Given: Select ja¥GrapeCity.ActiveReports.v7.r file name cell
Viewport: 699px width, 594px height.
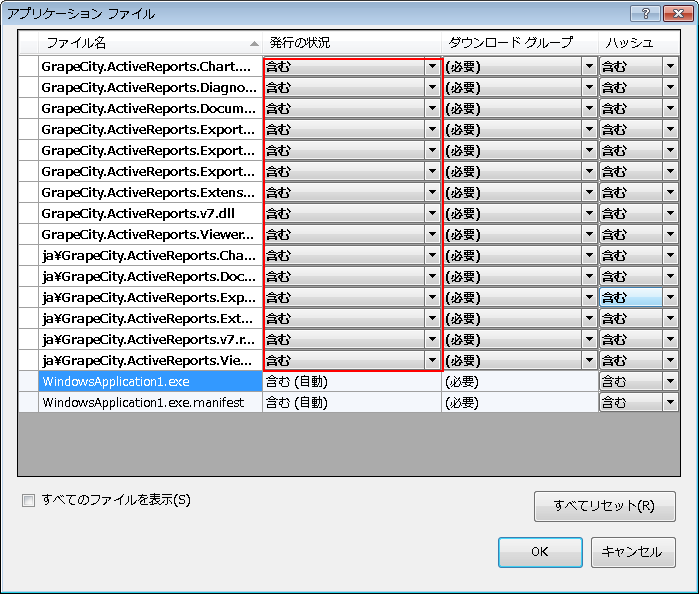Looking at the screenshot, I should coord(150,339).
